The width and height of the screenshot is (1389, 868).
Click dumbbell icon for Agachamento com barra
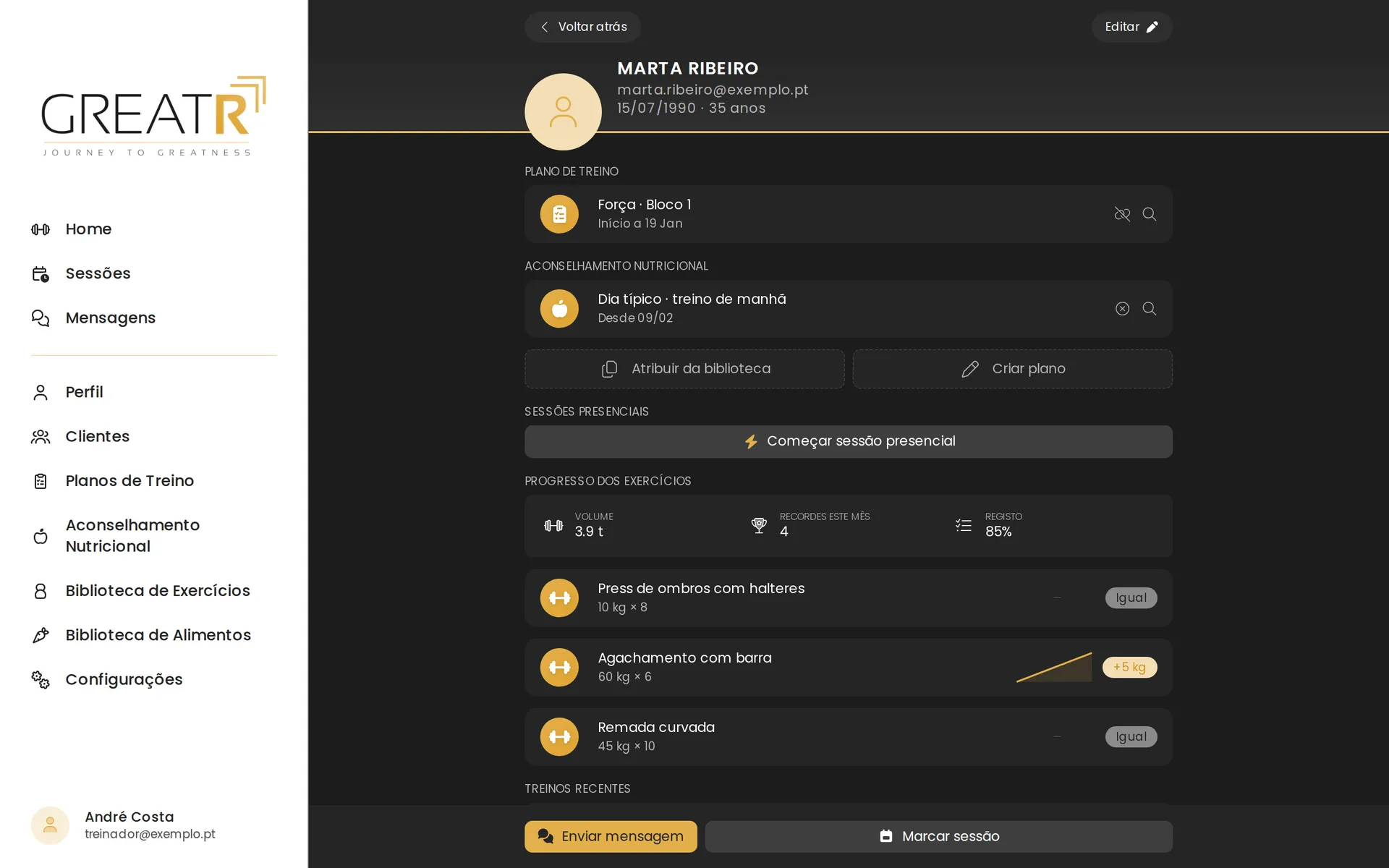[x=559, y=668]
